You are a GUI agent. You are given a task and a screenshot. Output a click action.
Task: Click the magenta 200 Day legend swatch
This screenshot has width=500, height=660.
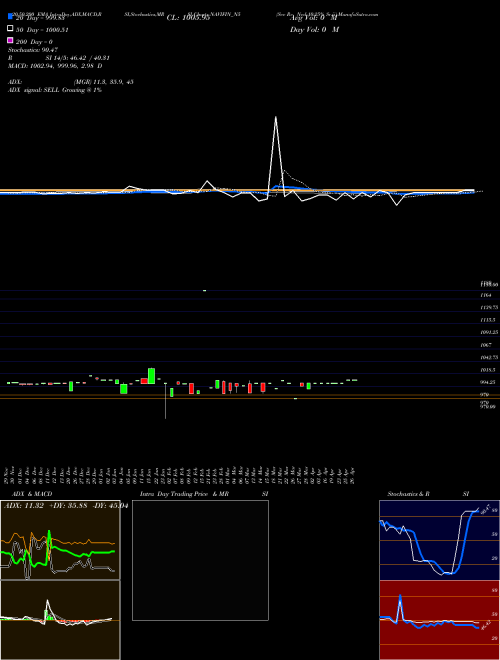click(x=10, y=40)
